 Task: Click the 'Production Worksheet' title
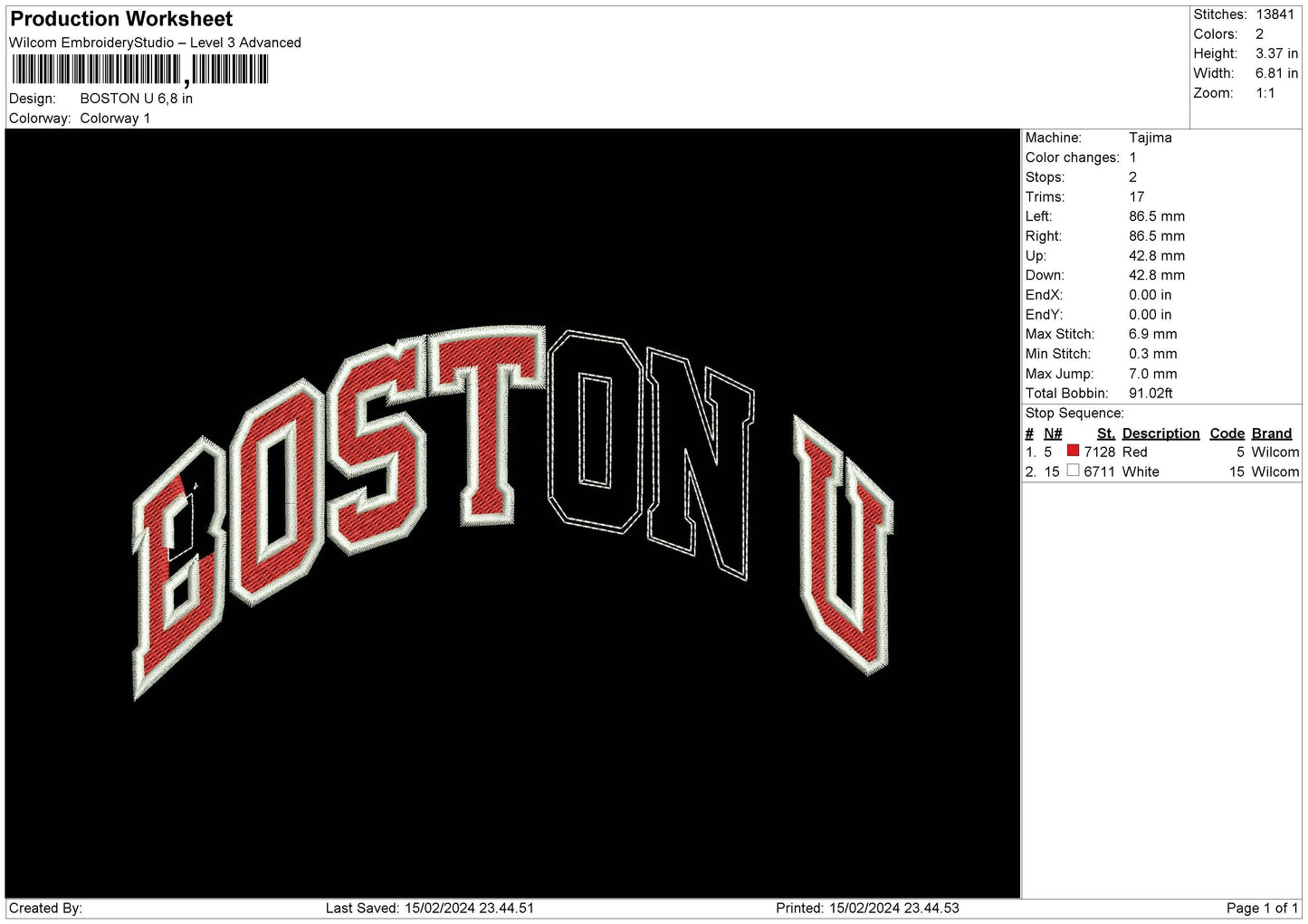[x=121, y=19]
